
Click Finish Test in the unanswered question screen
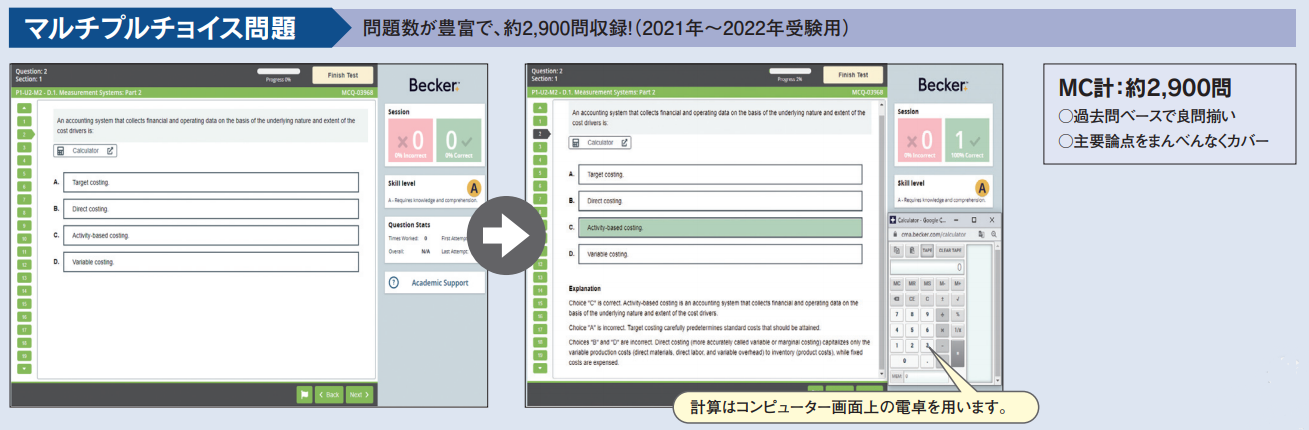(342, 75)
